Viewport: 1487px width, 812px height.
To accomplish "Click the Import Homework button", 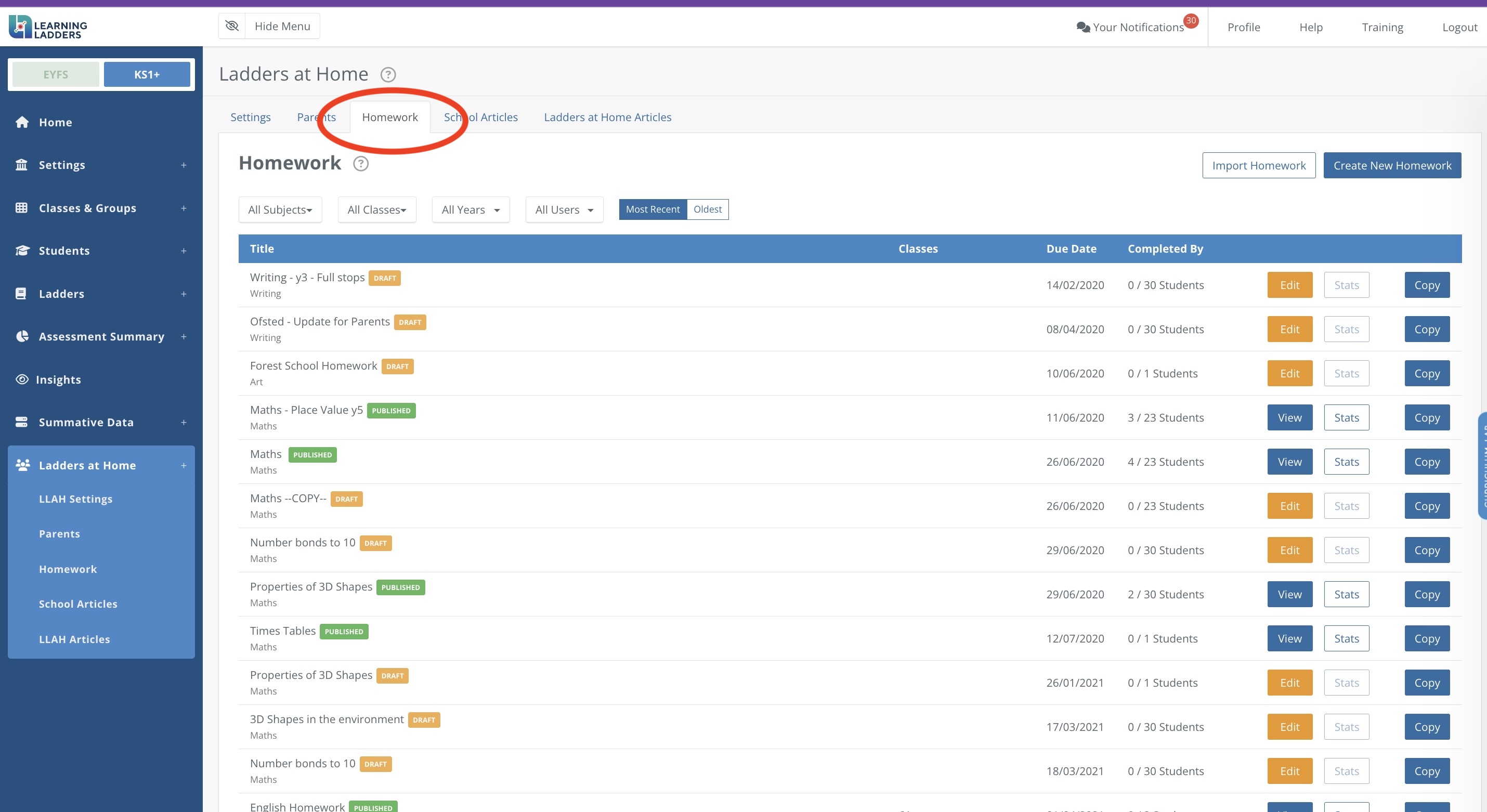I will [1258, 166].
